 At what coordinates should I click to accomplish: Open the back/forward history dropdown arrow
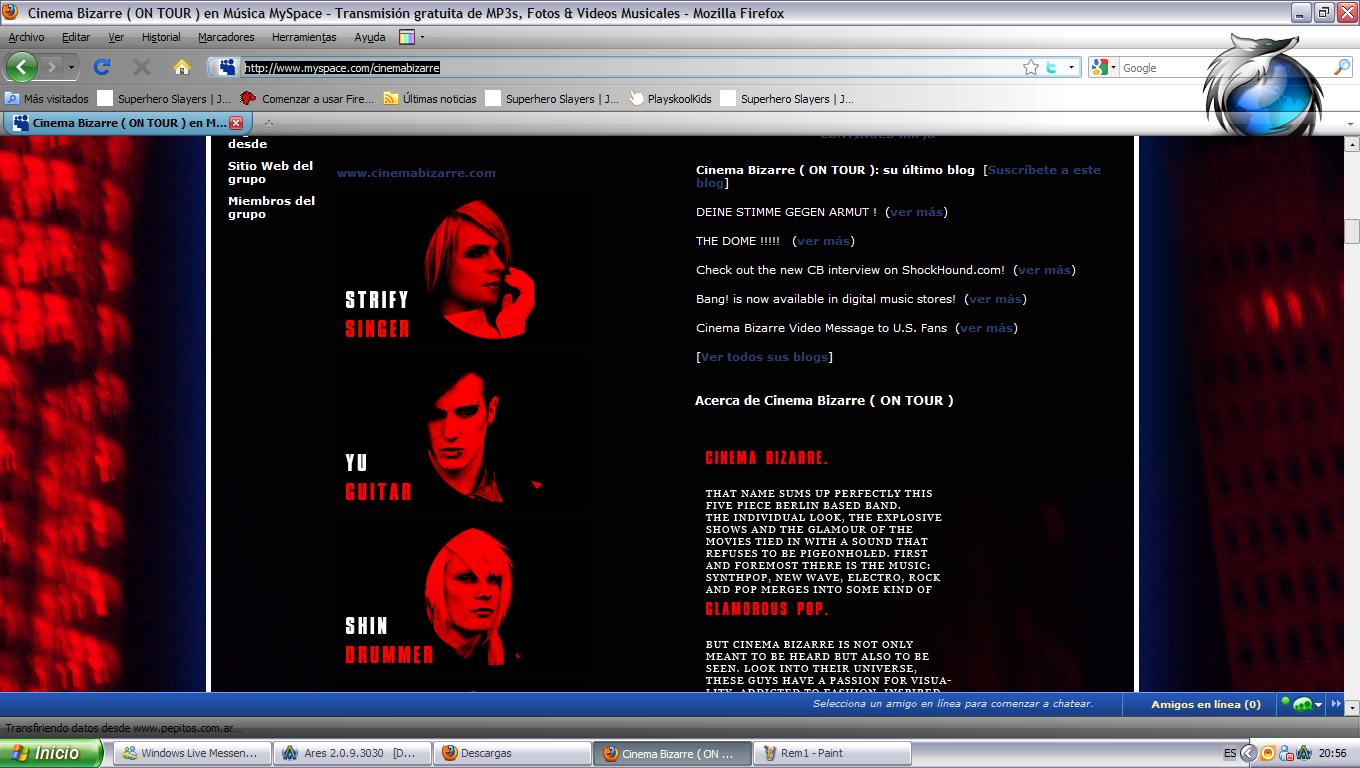(x=71, y=67)
